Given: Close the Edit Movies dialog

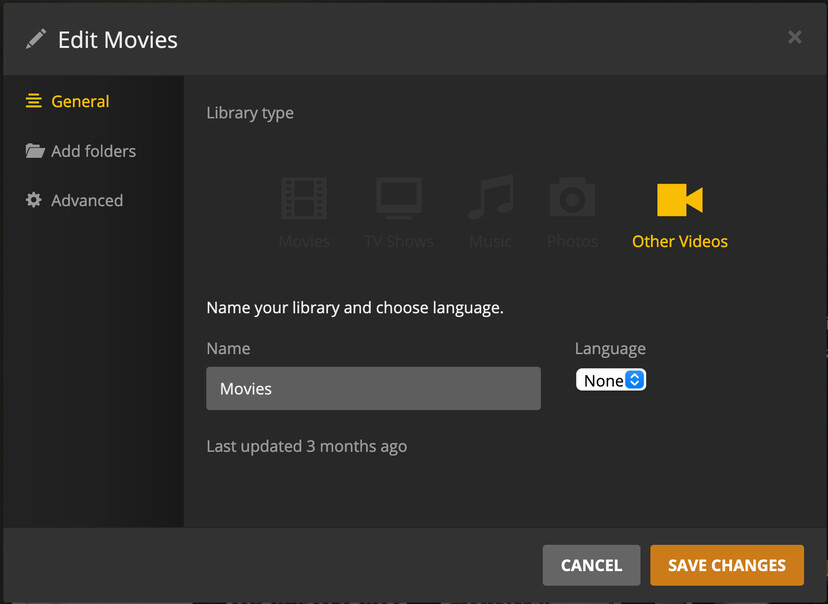Looking at the screenshot, I should pyautogui.click(x=795, y=37).
